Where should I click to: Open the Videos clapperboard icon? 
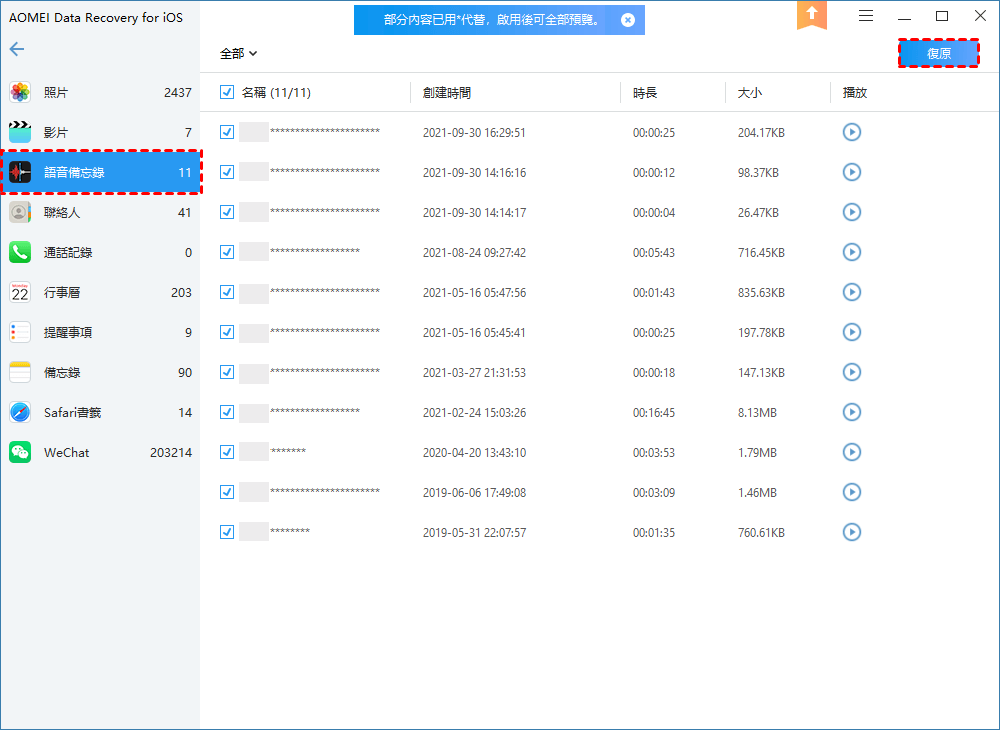coord(20,133)
